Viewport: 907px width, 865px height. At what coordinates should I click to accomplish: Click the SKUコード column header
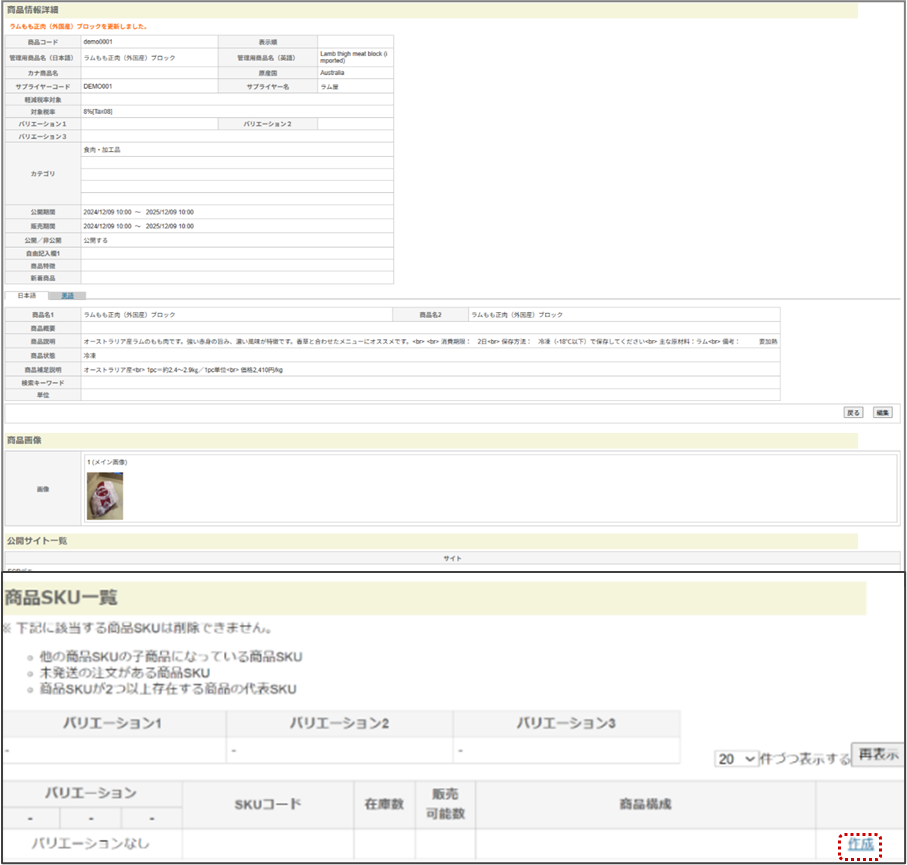click(267, 804)
